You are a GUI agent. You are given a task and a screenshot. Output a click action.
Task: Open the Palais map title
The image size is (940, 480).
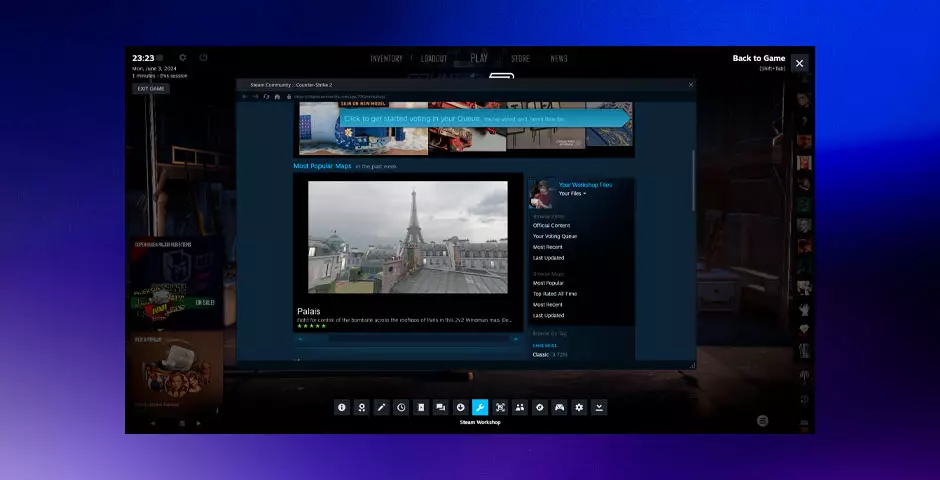click(x=309, y=312)
